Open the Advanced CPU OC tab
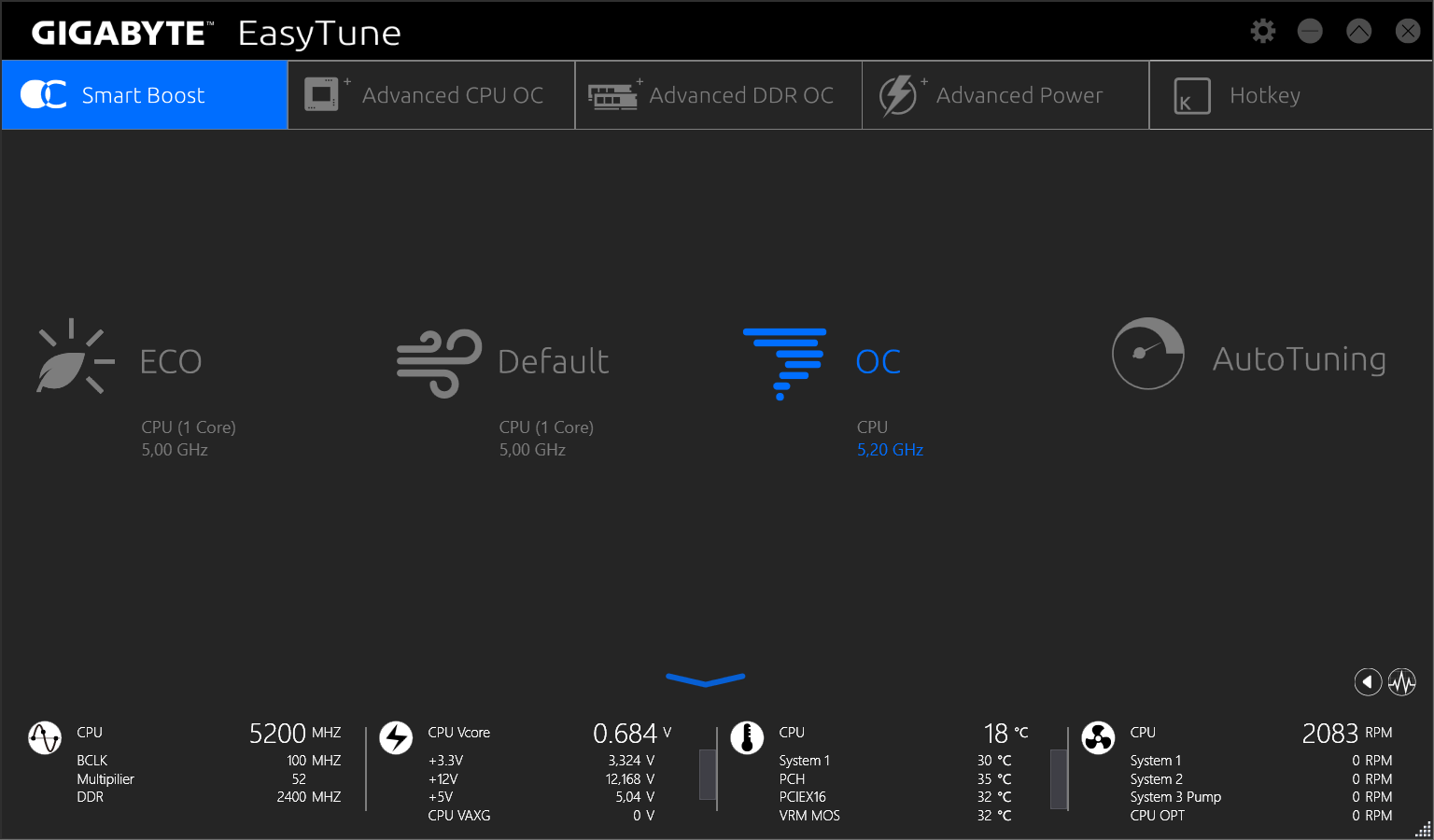1434x840 pixels. point(431,95)
